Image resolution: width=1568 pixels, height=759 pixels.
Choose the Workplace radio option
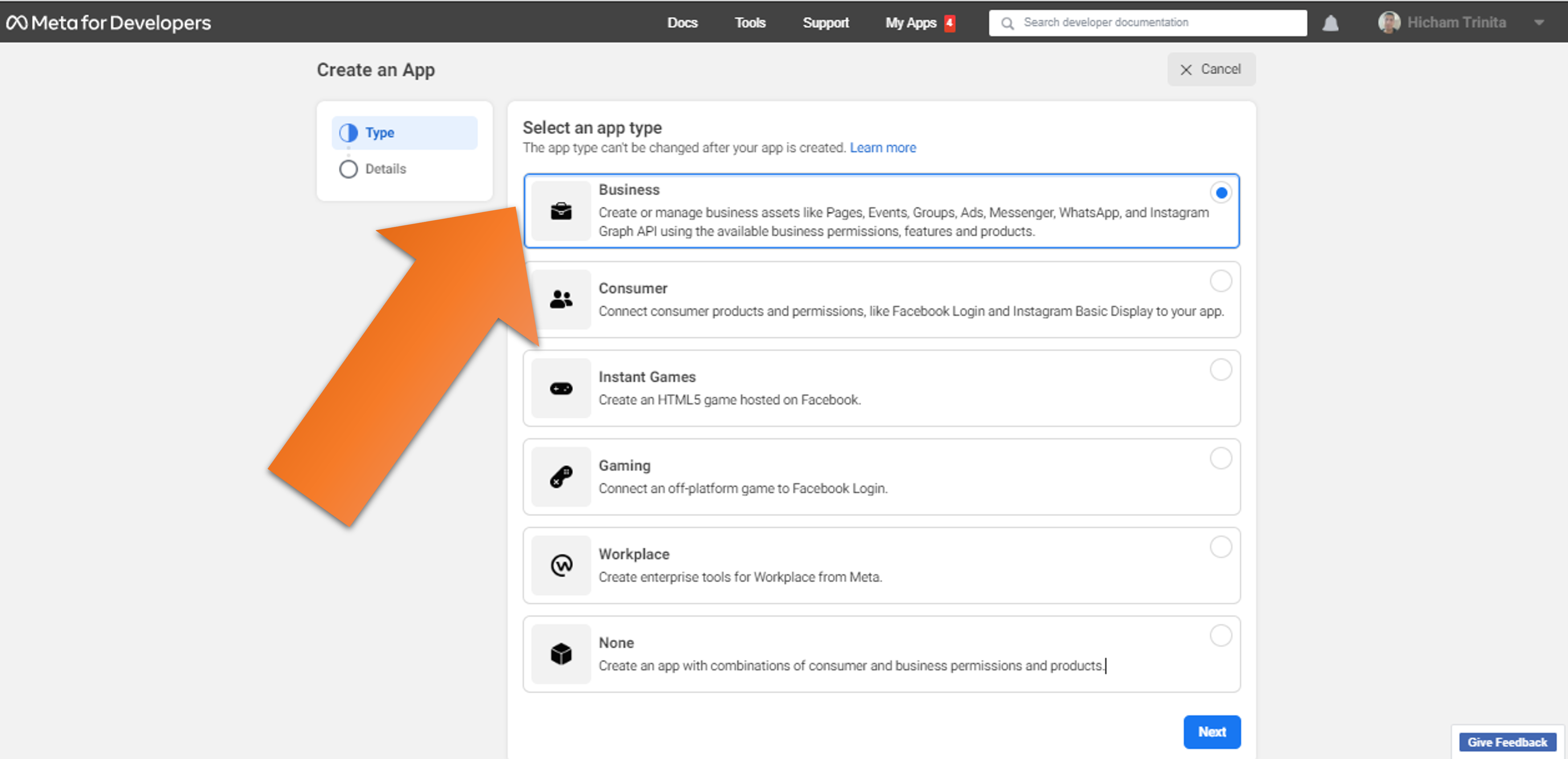pos(1220,547)
